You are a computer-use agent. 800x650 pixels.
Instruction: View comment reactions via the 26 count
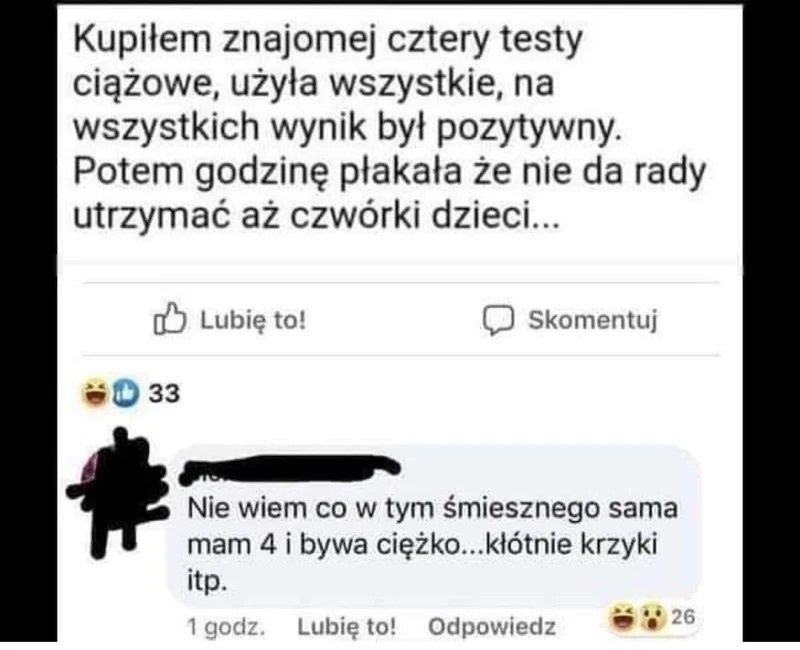point(683,617)
